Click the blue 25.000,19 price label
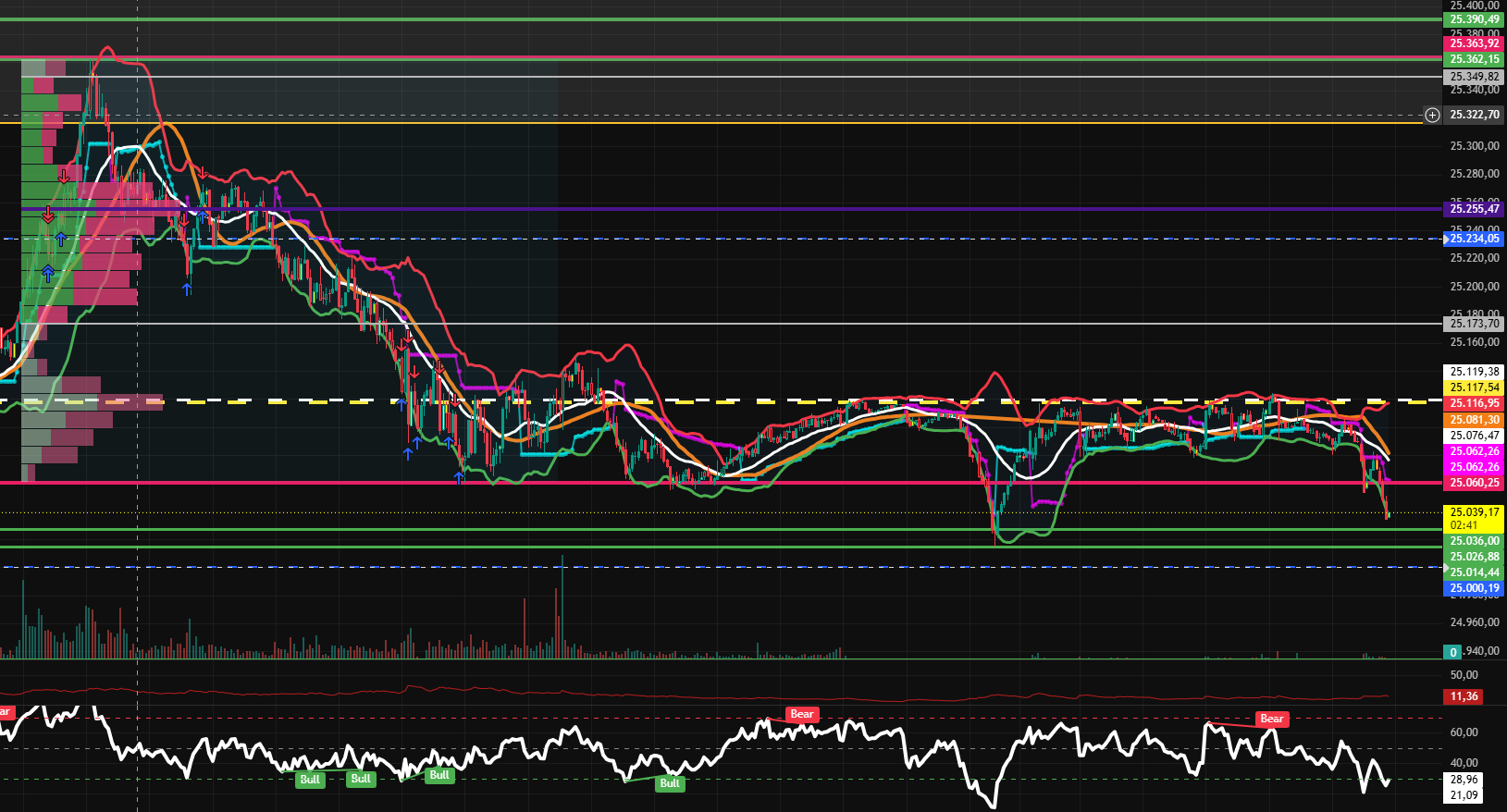The image size is (1507, 812). [1475, 588]
